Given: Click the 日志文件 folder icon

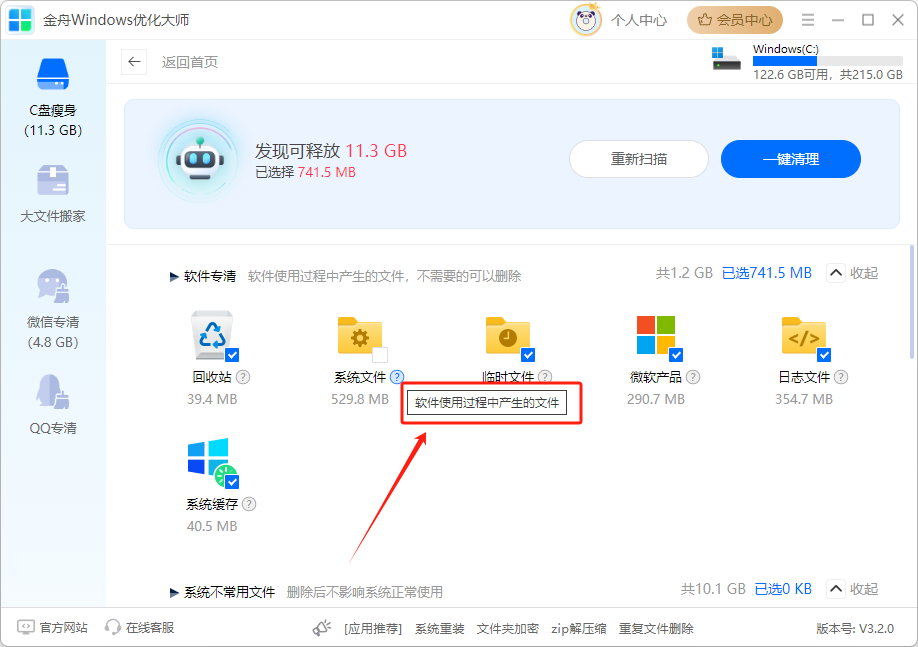Looking at the screenshot, I should tap(804, 336).
